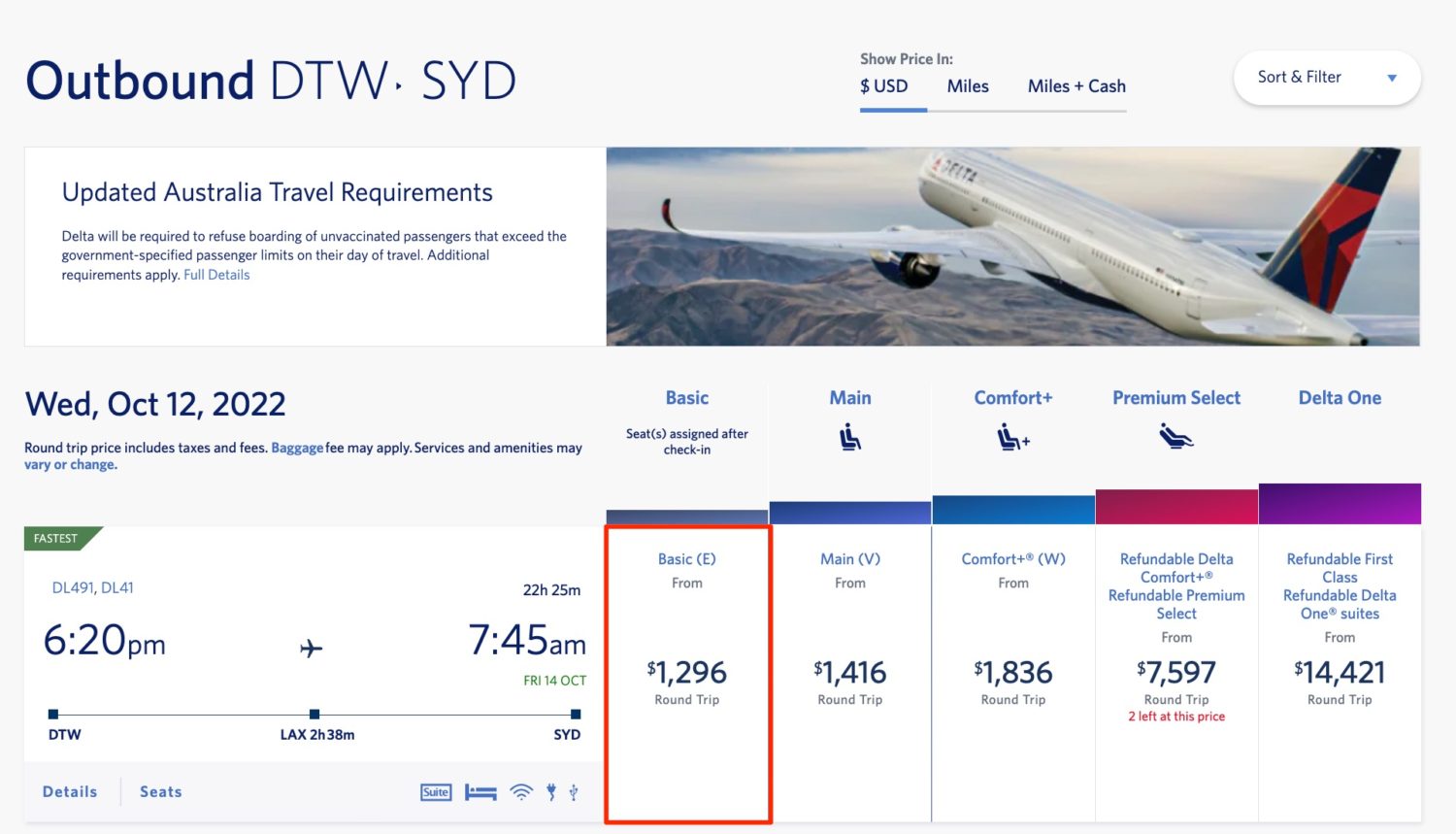Open flight Details

[x=70, y=792]
